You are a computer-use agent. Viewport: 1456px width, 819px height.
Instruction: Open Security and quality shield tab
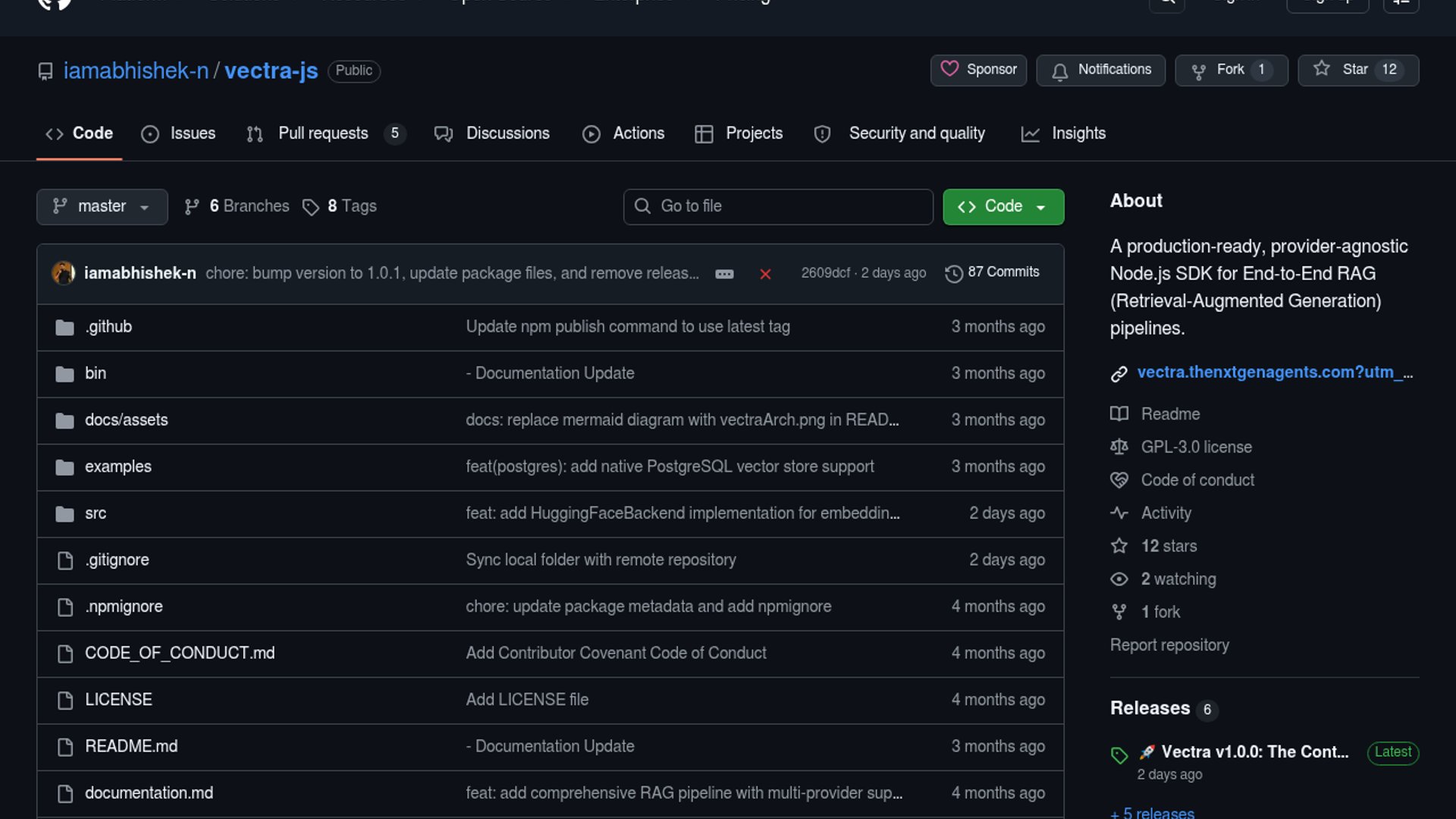click(899, 133)
